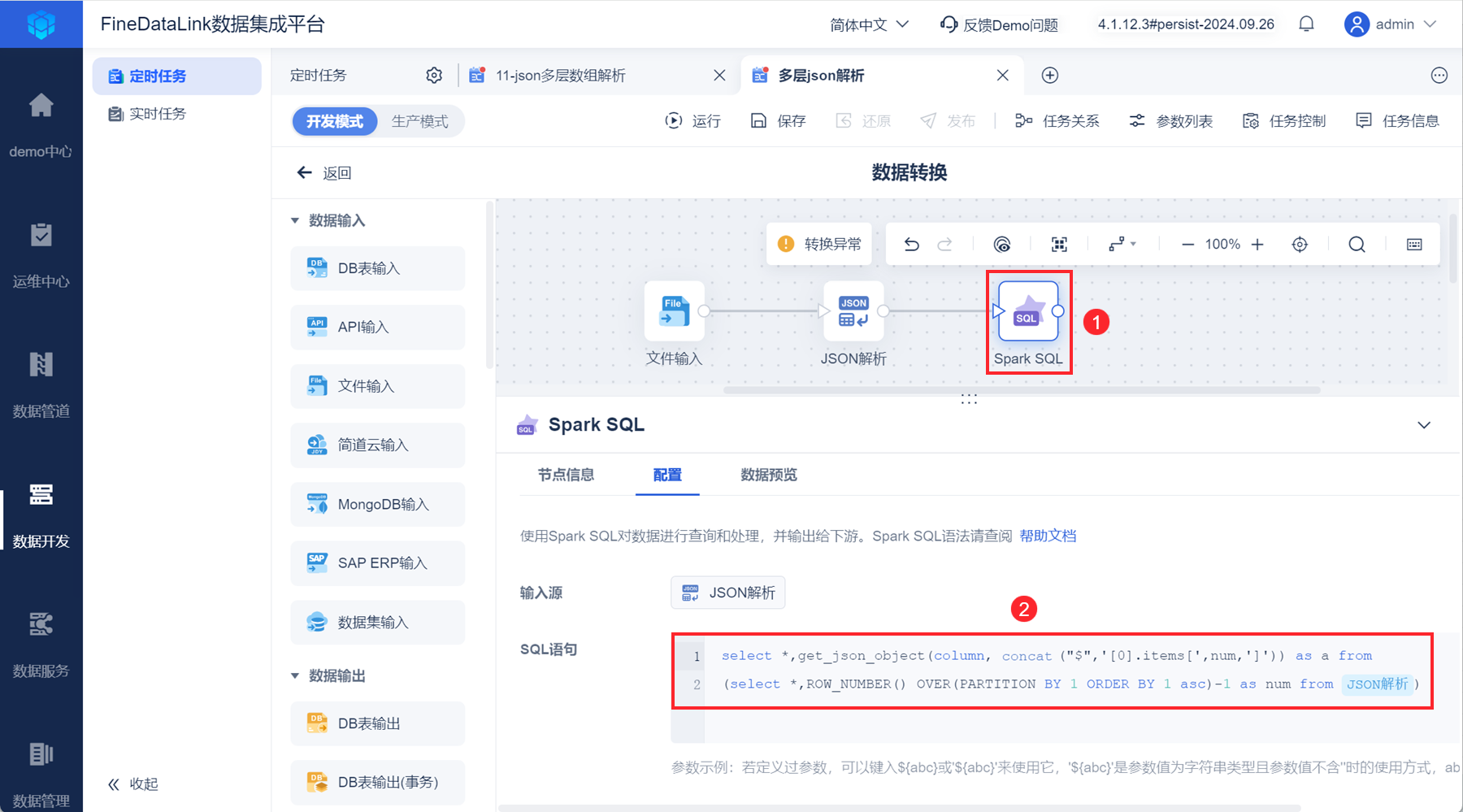Open 数据开发 in the left sidebar

41,515
